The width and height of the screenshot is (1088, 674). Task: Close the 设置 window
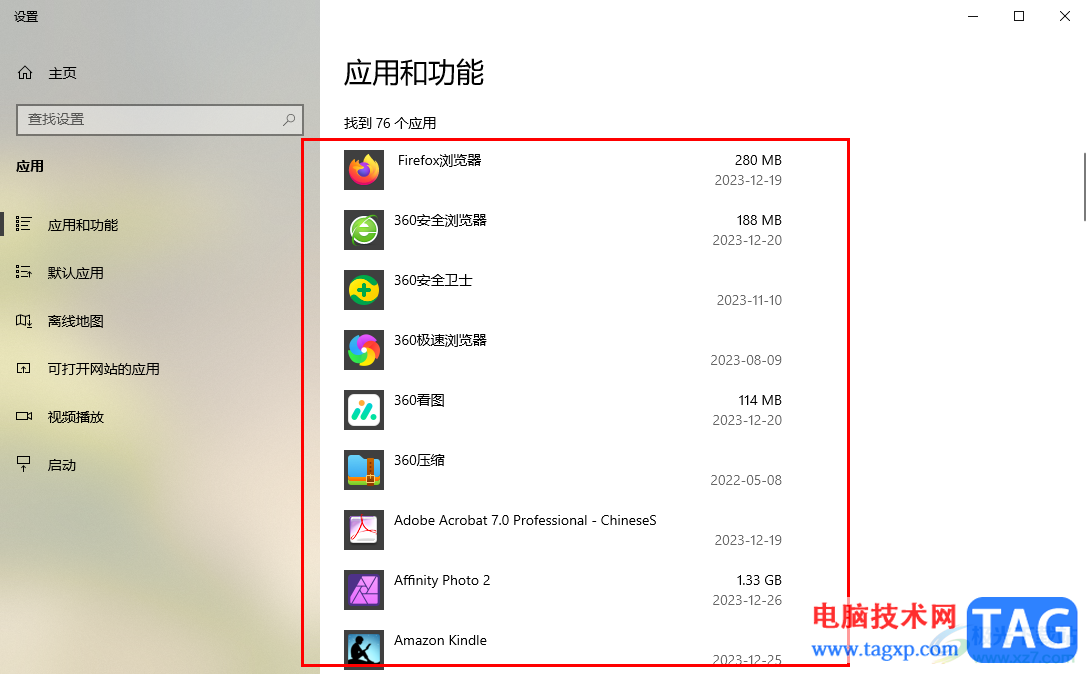[x=1064, y=16]
